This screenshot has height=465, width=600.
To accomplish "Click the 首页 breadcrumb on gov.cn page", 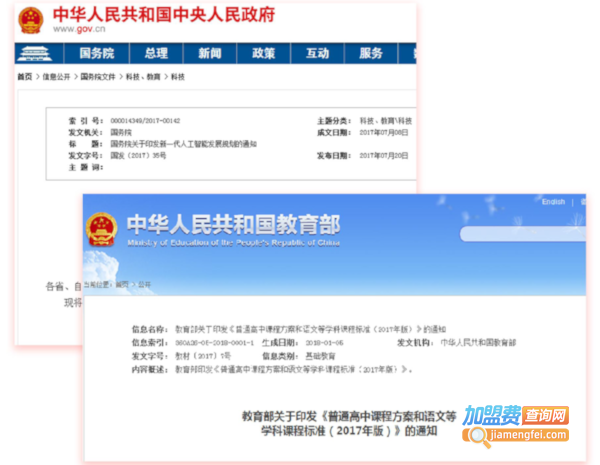I will click(x=24, y=77).
